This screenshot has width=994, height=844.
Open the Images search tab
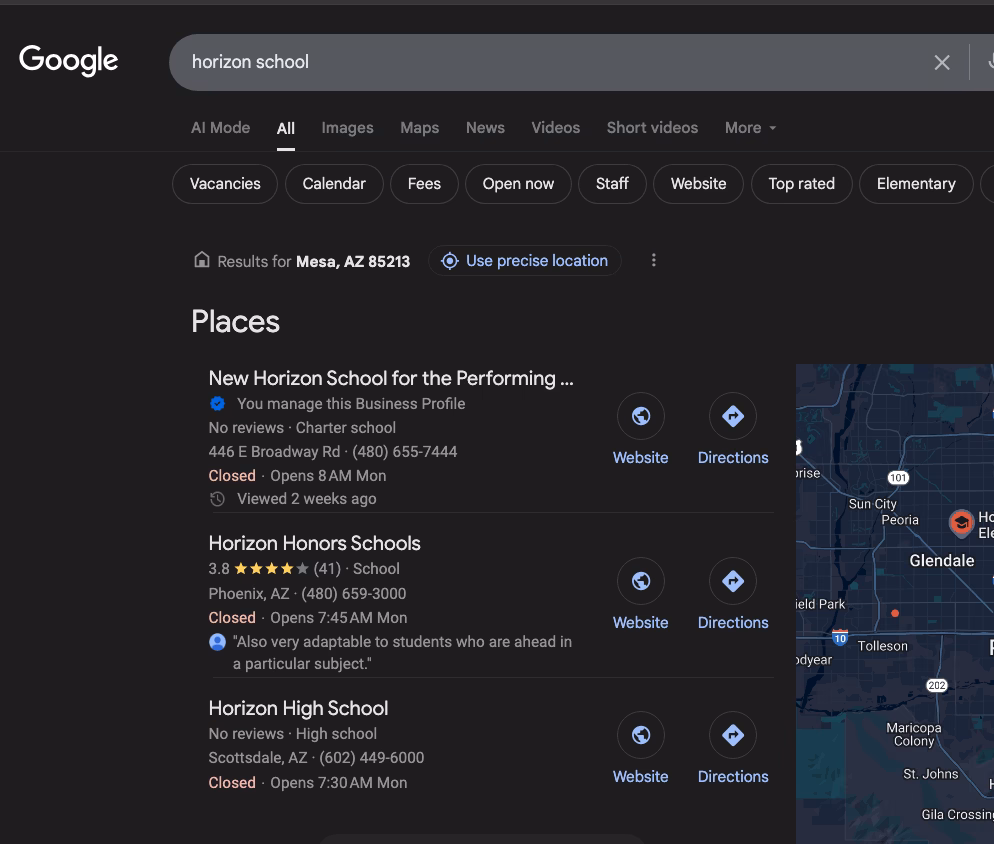point(346,128)
